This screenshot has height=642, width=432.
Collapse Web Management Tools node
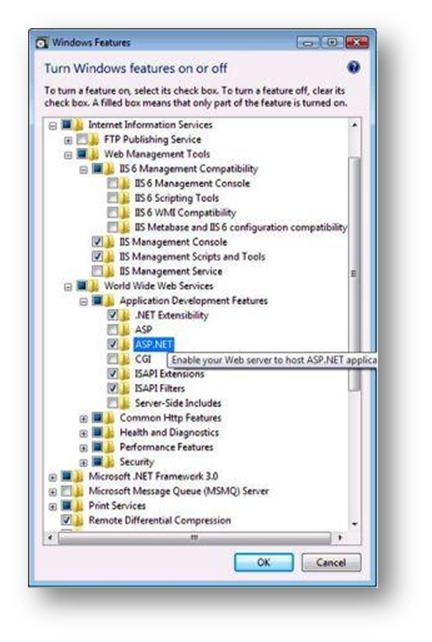pyautogui.click(x=68, y=155)
